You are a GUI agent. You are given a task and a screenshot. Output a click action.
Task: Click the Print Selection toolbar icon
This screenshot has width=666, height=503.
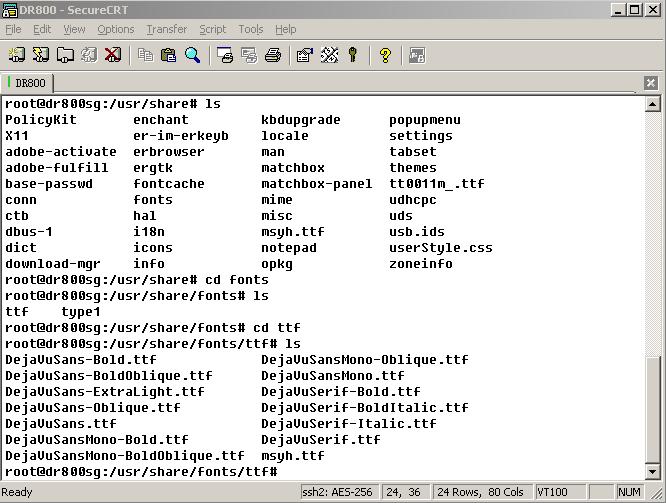click(249, 55)
